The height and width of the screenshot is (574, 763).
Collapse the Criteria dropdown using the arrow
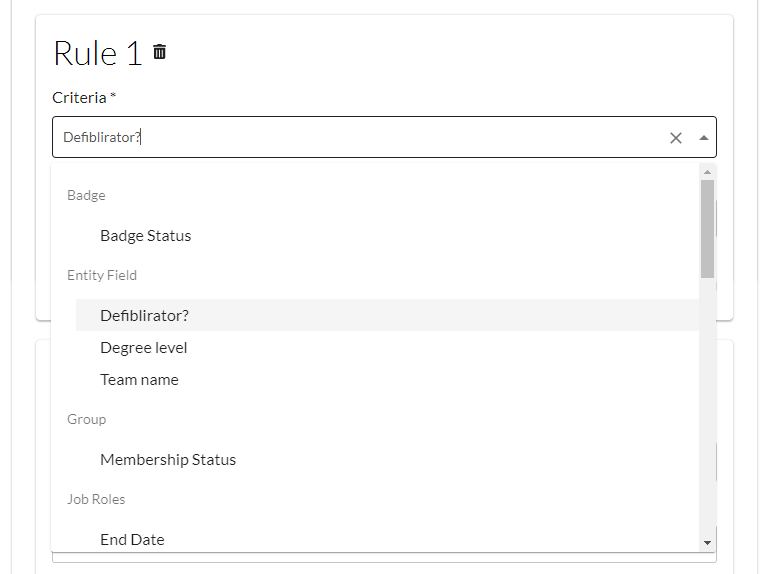[703, 138]
